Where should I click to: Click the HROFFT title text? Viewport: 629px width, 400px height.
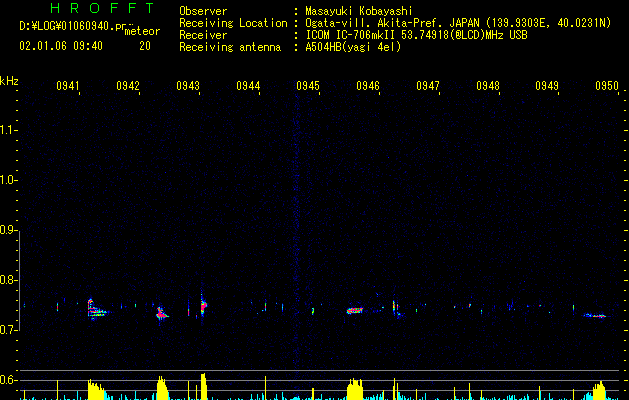(102, 8)
